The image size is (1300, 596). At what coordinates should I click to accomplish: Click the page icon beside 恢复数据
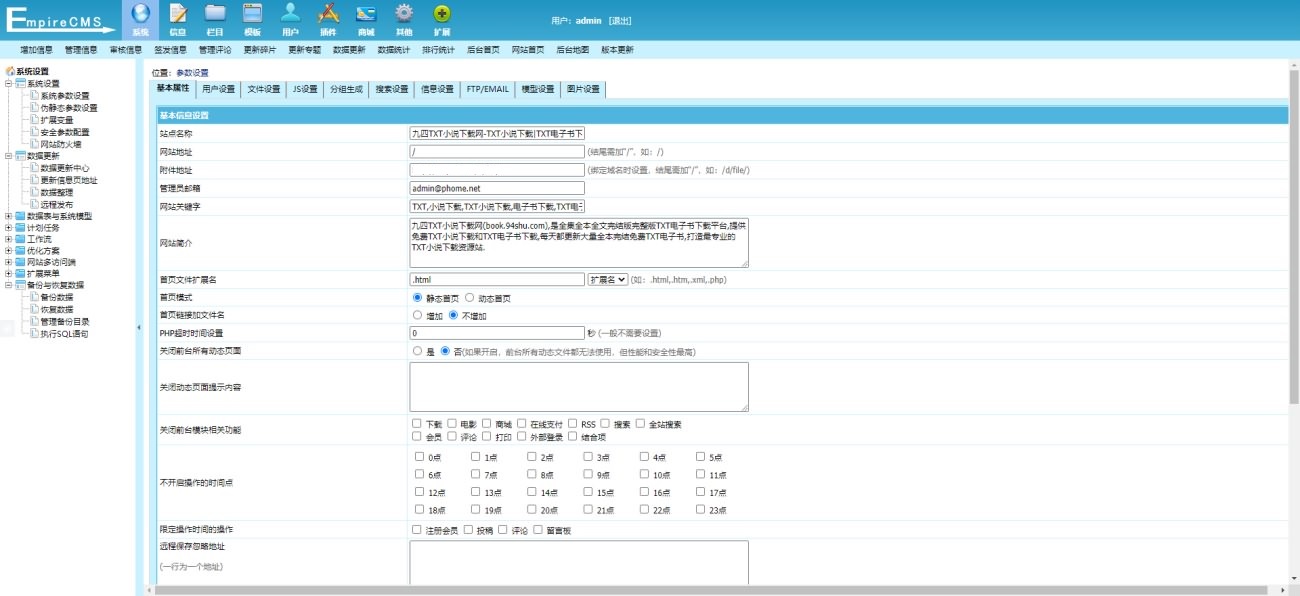click(34, 309)
